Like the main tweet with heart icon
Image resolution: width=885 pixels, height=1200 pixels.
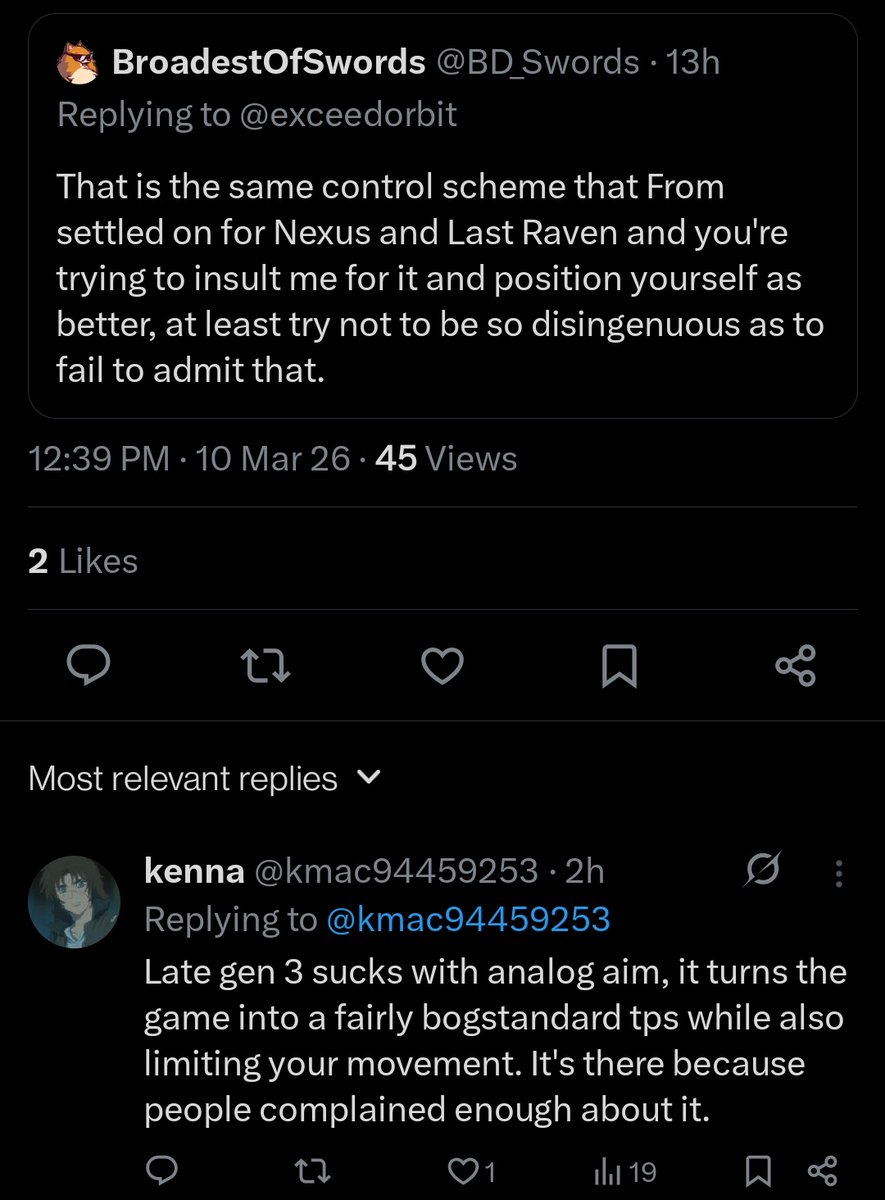[x=443, y=665]
